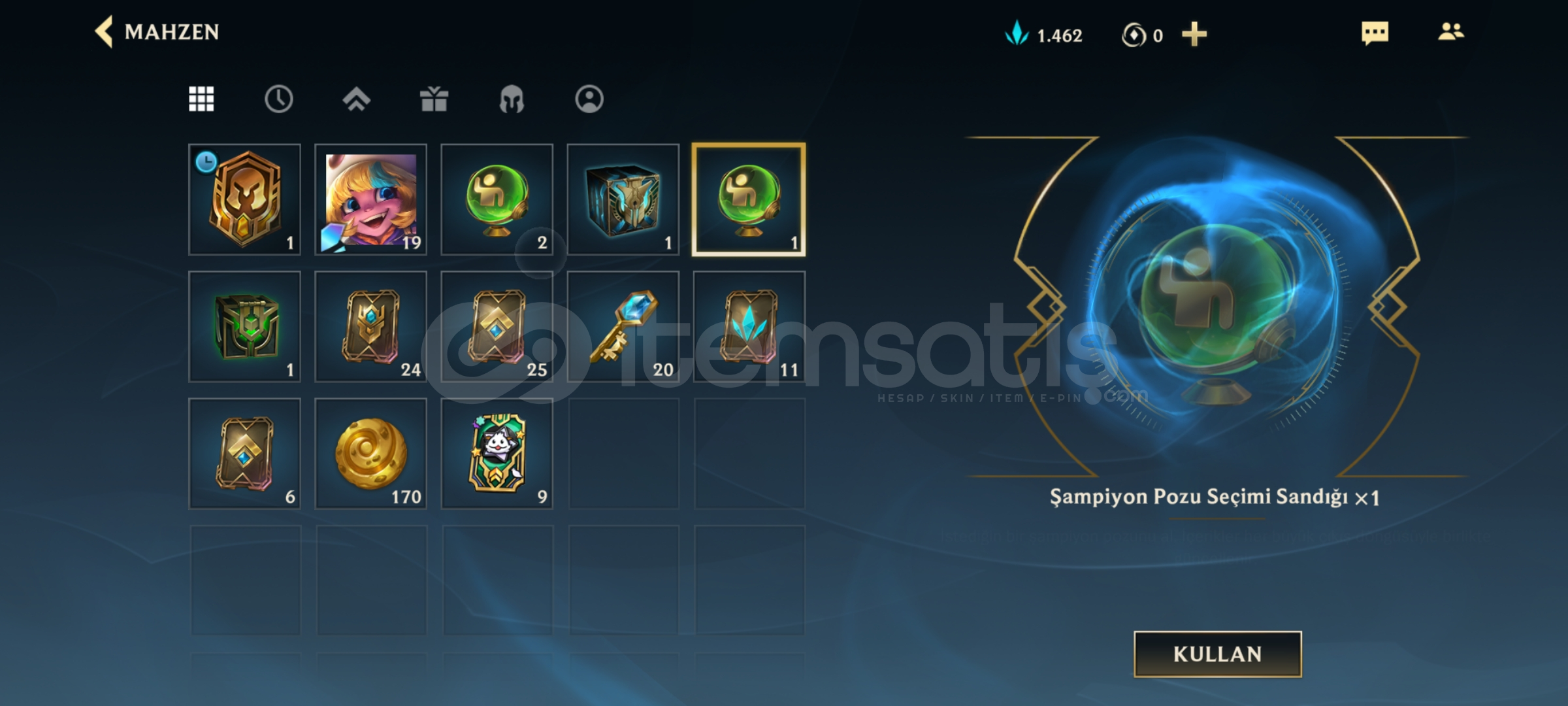Switch to the clock recent filter tab
This screenshot has height=706, width=1568.
pyautogui.click(x=279, y=99)
